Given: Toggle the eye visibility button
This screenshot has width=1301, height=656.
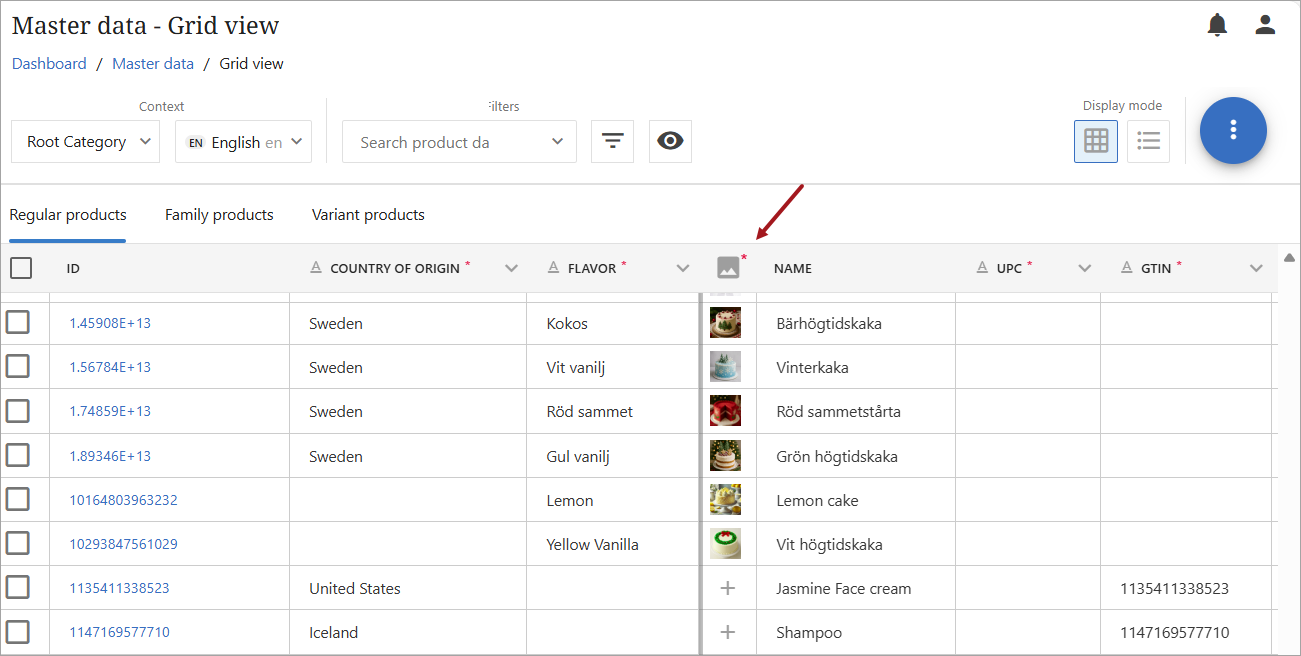Looking at the screenshot, I should (670, 142).
